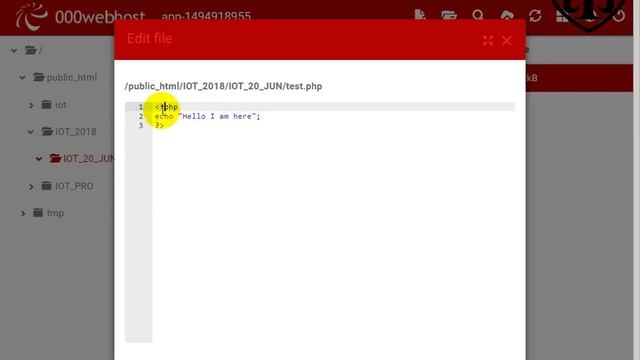Click the <?php tag on line 1
The image size is (640, 360).
click(166, 107)
